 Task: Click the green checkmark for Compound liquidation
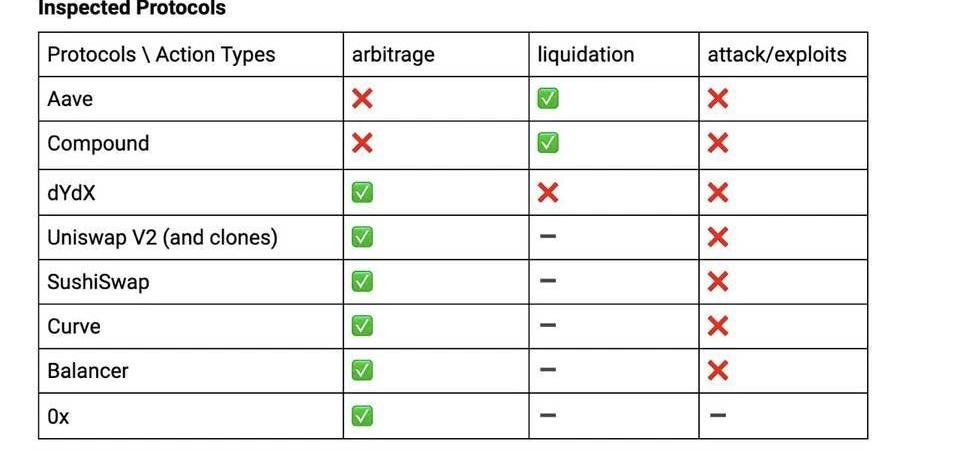pyautogui.click(x=547, y=144)
